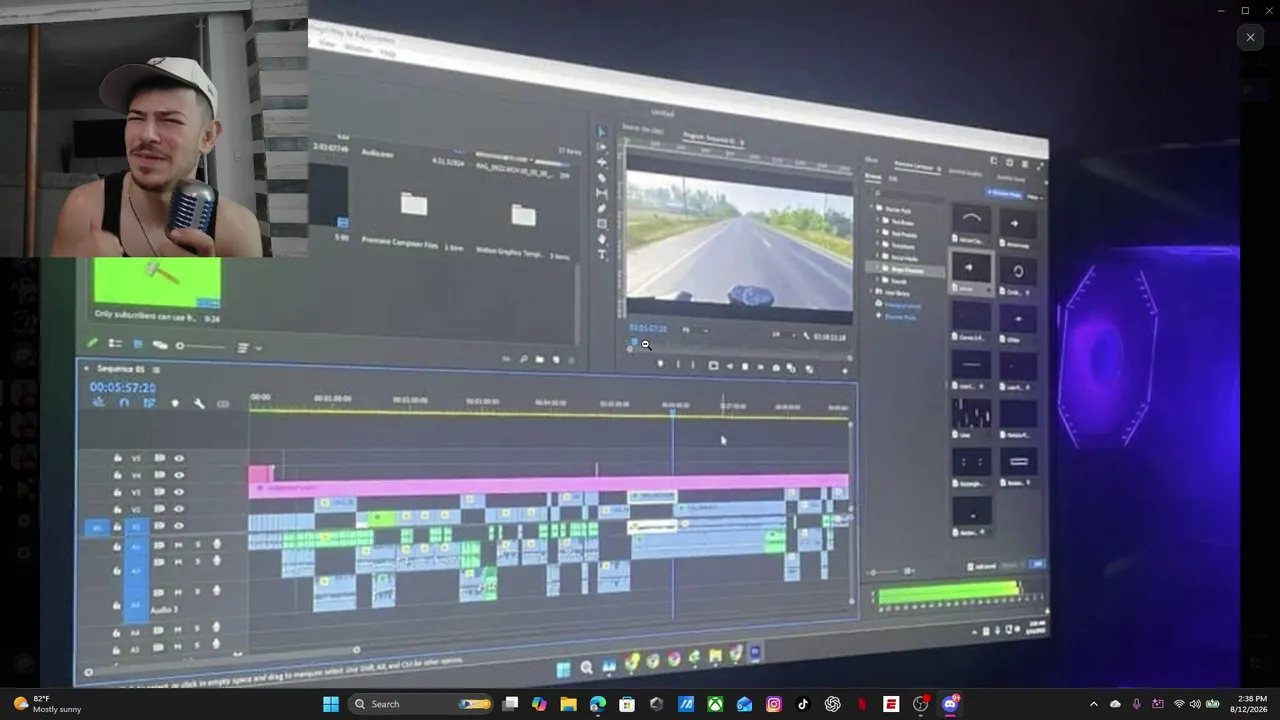Switch to the Source monitor tab
The height and width of the screenshot is (720, 1280).
643,129
